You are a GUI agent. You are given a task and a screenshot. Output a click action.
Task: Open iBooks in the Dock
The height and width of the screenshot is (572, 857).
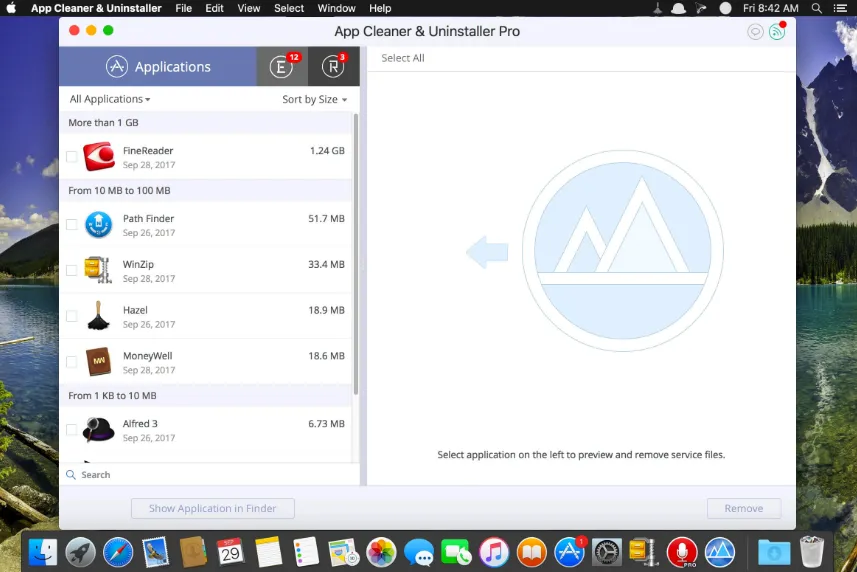tap(532, 552)
